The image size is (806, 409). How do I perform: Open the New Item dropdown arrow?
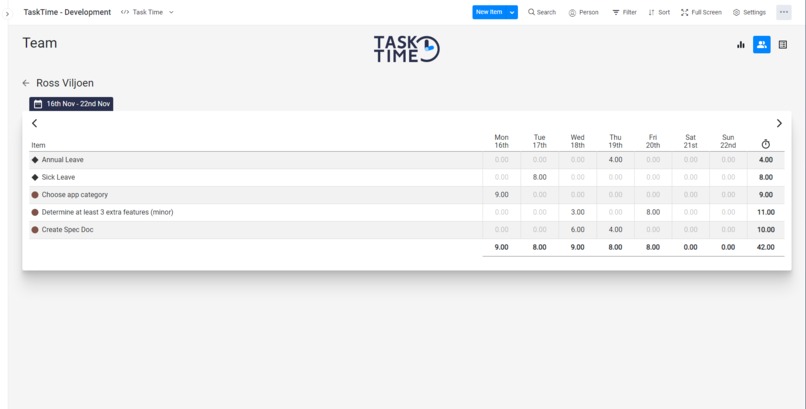pyautogui.click(x=512, y=12)
